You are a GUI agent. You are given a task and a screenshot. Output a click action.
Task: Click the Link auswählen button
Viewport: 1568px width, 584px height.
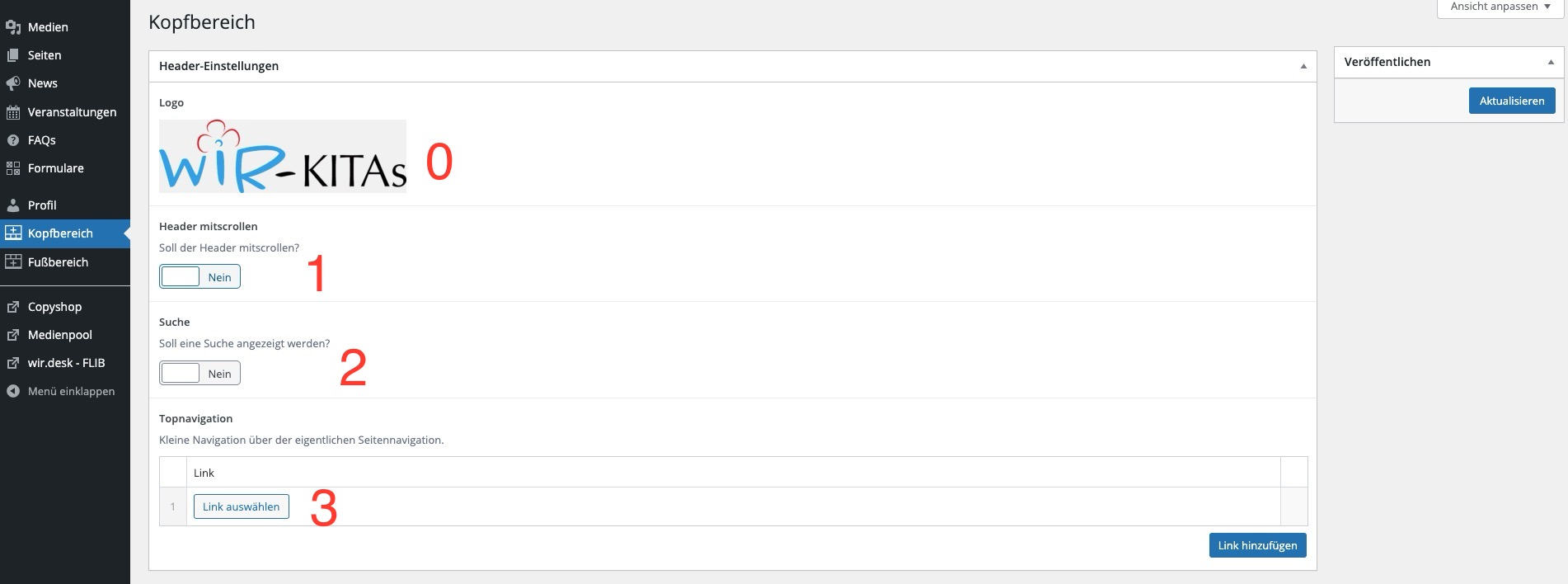241,506
